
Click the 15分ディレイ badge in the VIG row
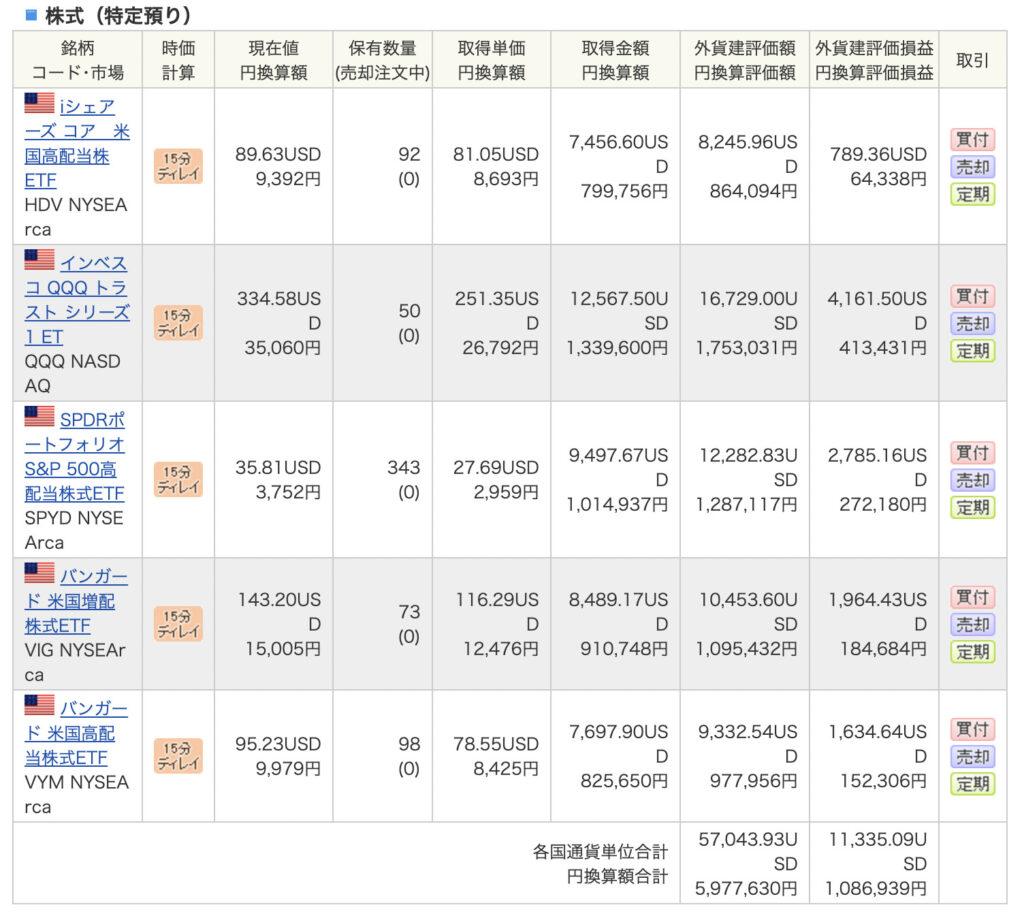(x=178, y=624)
